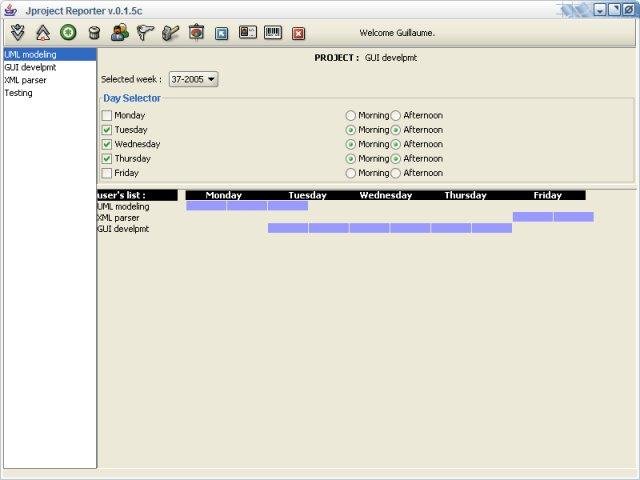Image resolution: width=640 pixels, height=480 pixels.
Task: Click XML parser row label in schedule
Action: 118,218
